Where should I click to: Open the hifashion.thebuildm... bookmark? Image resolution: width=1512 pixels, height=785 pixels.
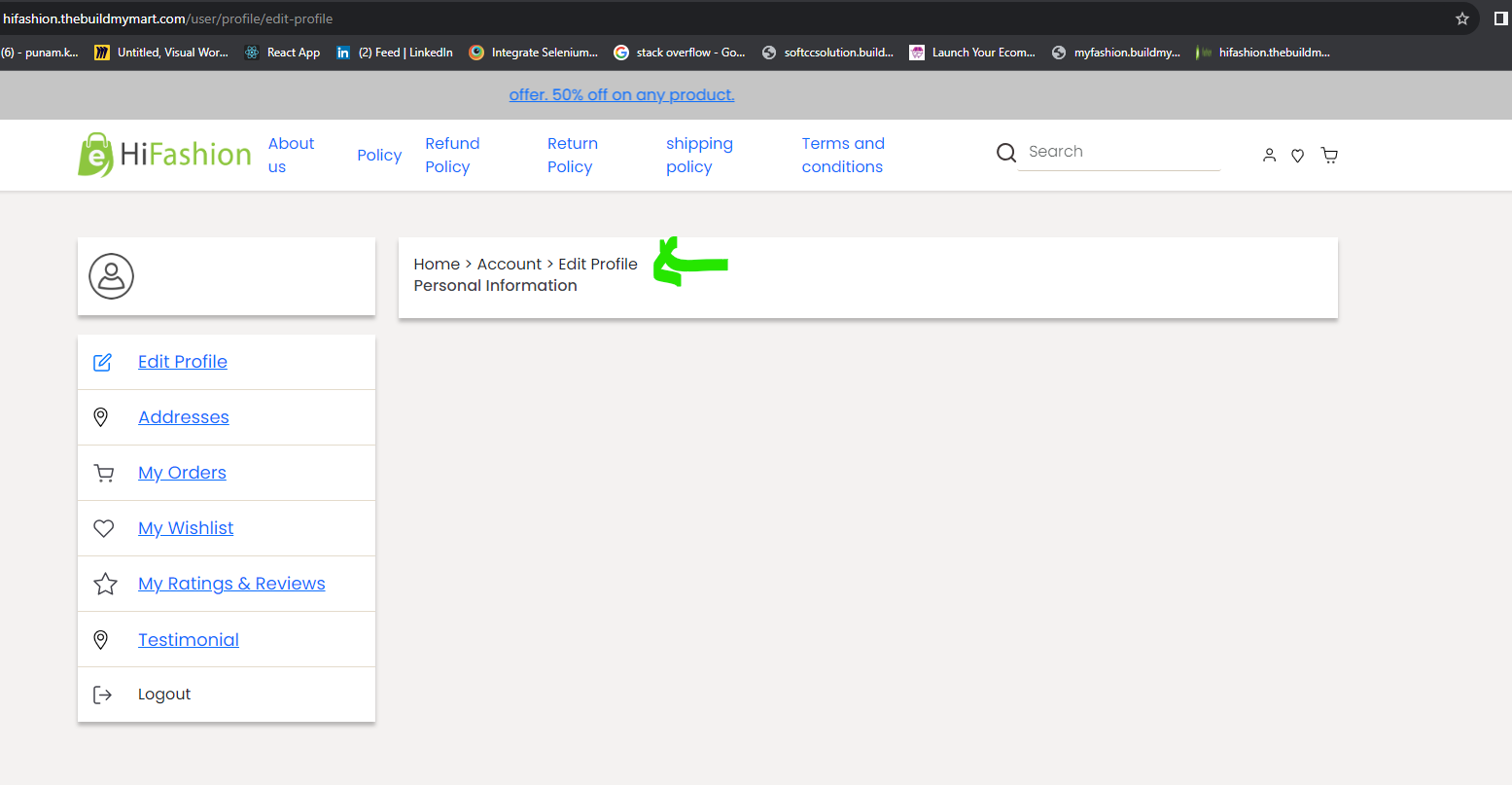pyautogui.click(x=1263, y=53)
